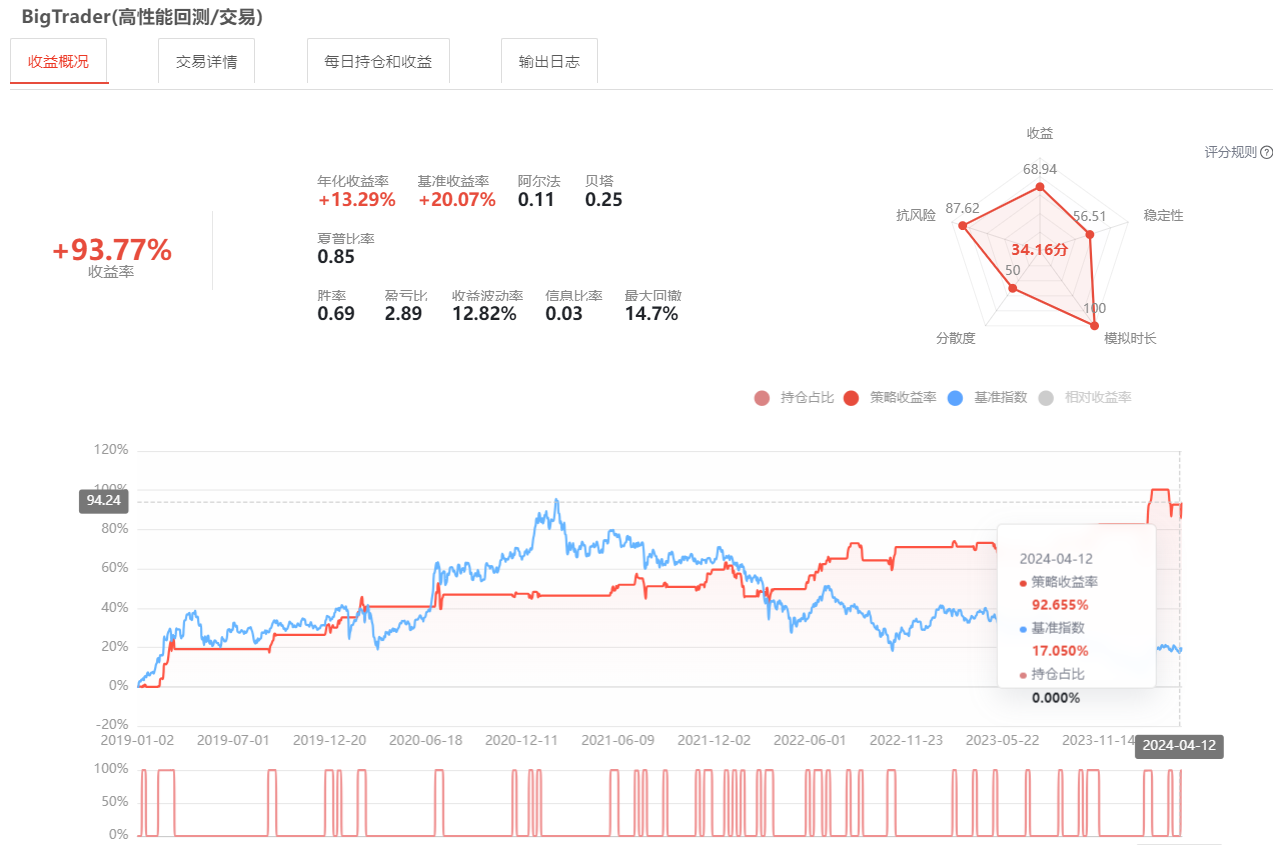The width and height of the screenshot is (1273, 845).
Task: Toggle the 持仓占比 legend series
Action: point(795,398)
